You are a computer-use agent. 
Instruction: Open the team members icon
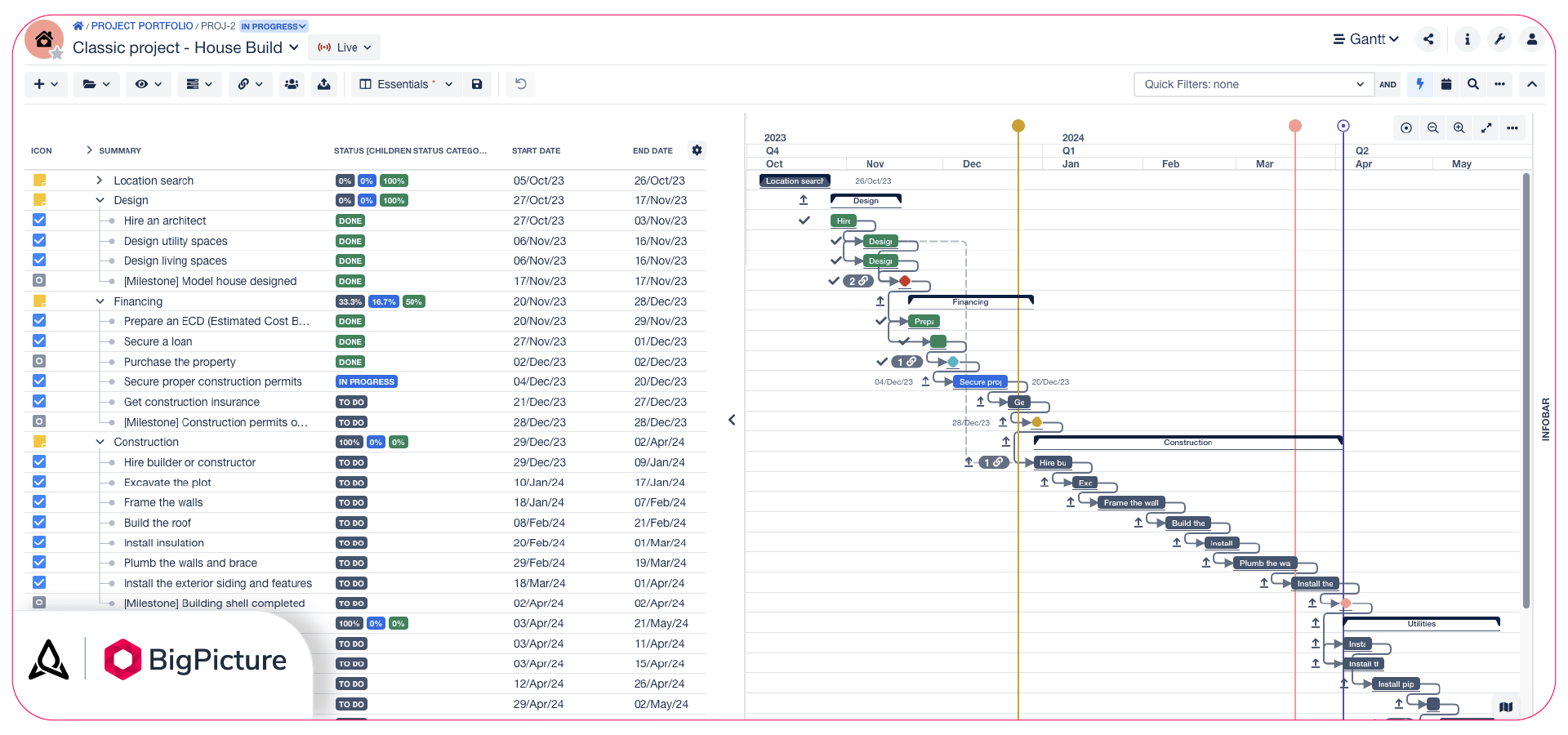292,84
